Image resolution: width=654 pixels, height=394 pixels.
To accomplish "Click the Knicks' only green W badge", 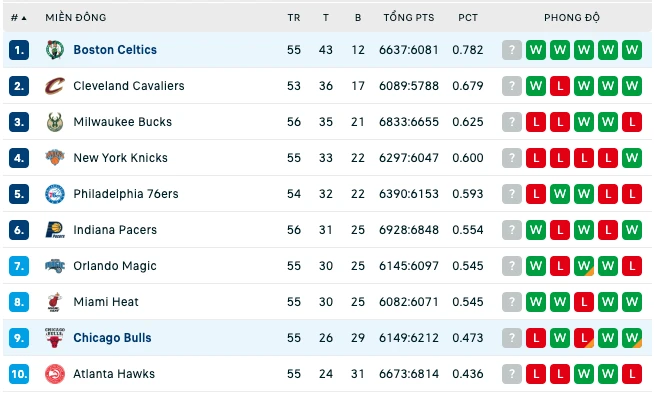I will (x=632, y=158).
